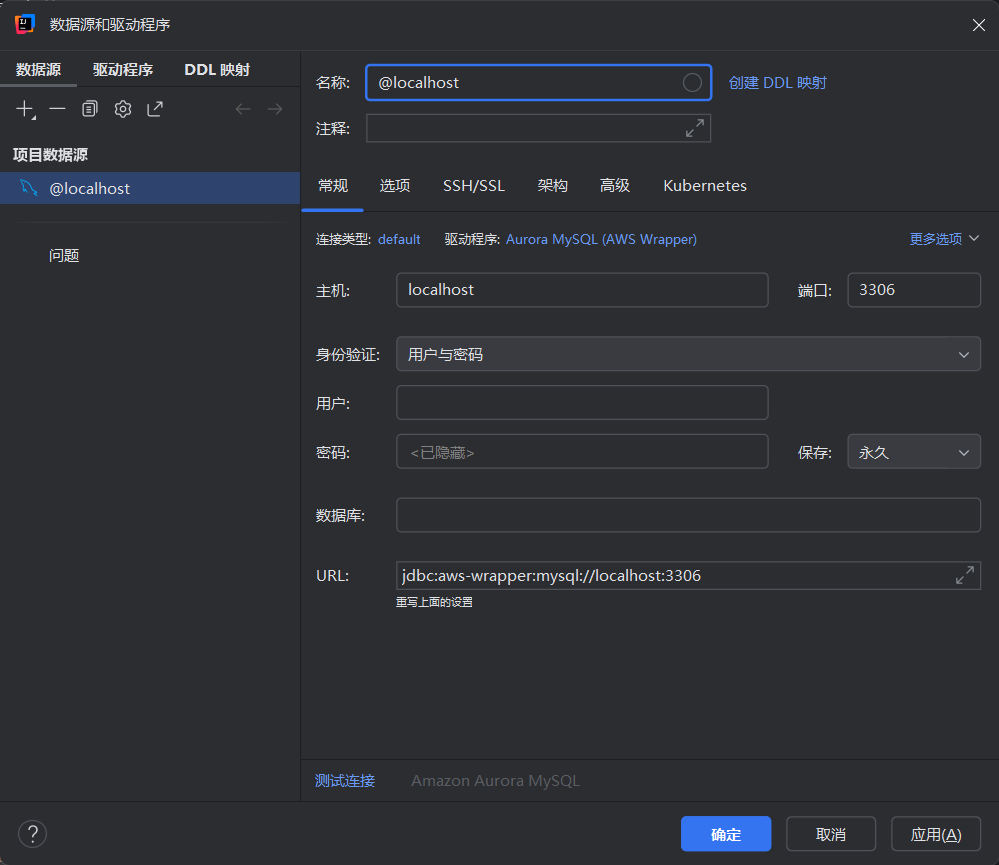Image resolution: width=999 pixels, height=865 pixels.
Task: Click the 重写上面的设置 hint text
Action: click(434, 602)
